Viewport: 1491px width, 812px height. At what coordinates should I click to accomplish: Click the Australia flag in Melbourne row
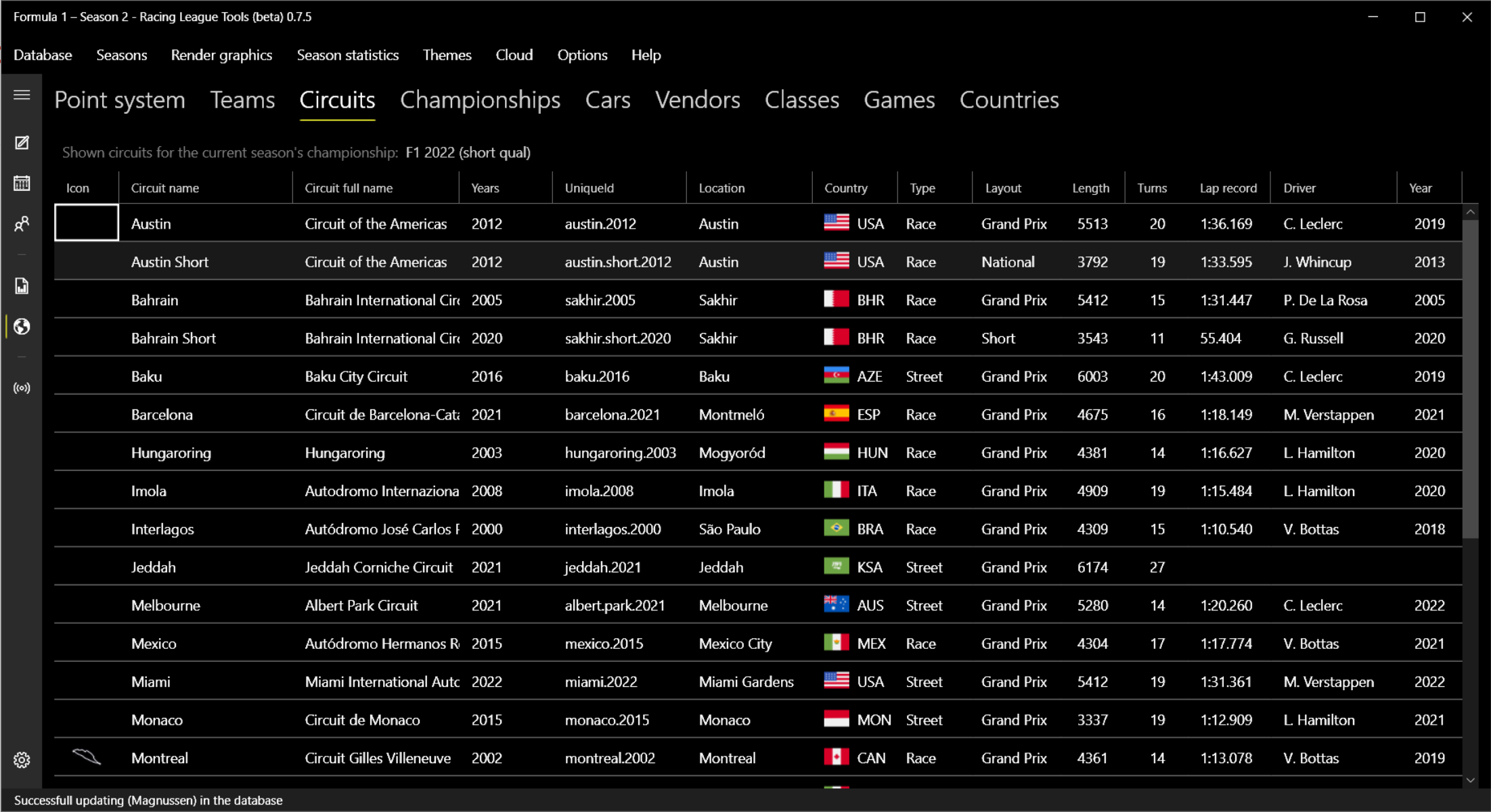(x=837, y=604)
